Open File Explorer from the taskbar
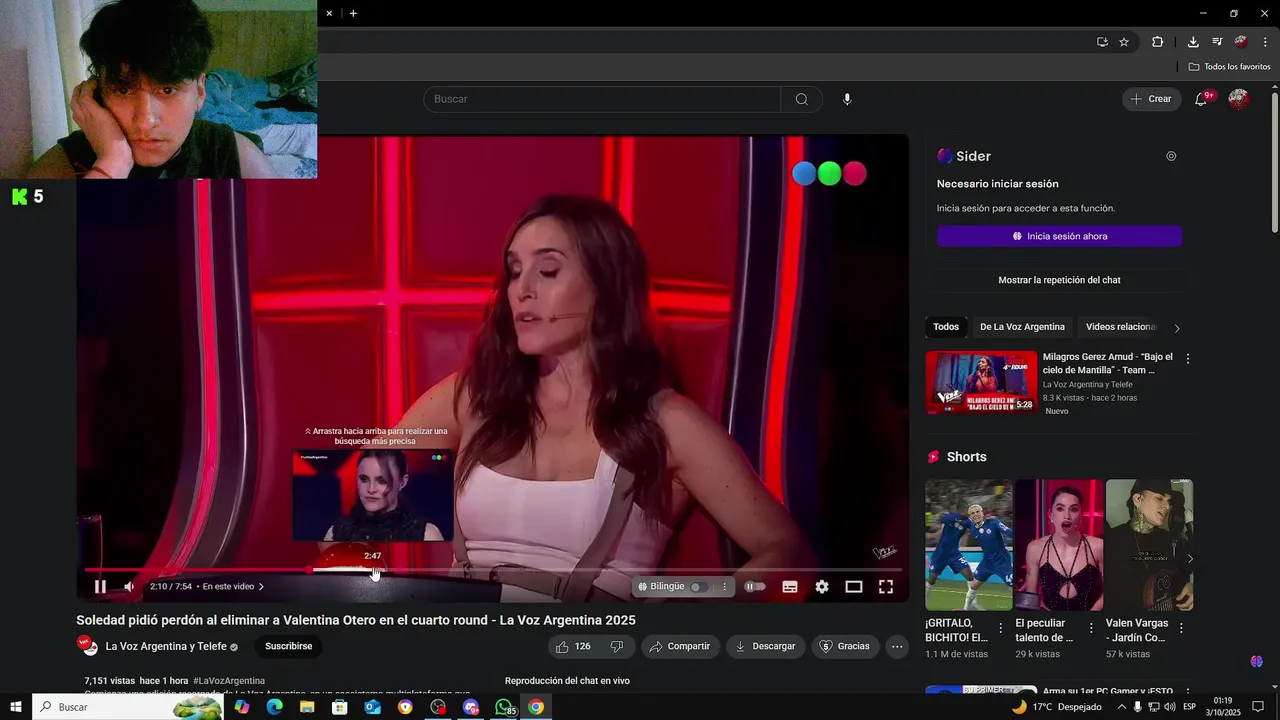The width and height of the screenshot is (1280, 720). (307, 707)
